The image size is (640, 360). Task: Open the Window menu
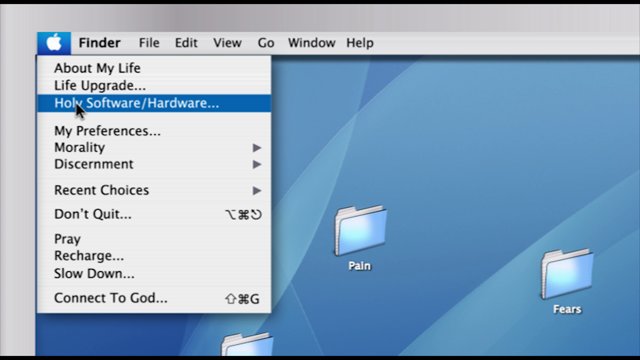point(311,43)
